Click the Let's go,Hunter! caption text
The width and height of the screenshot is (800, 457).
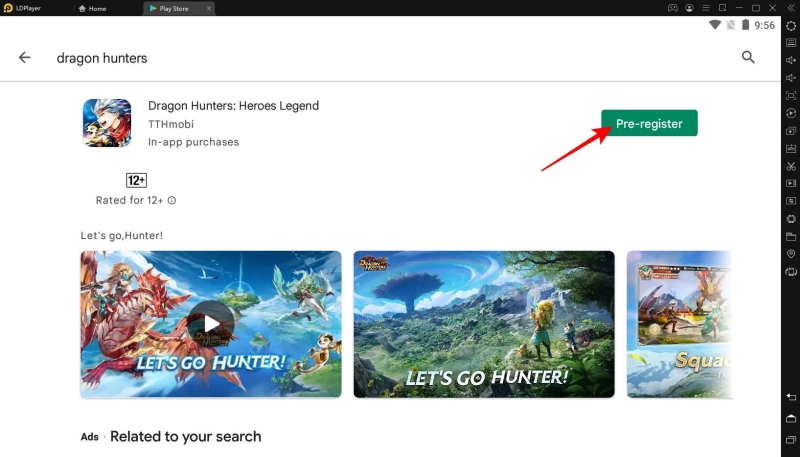pos(122,236)
